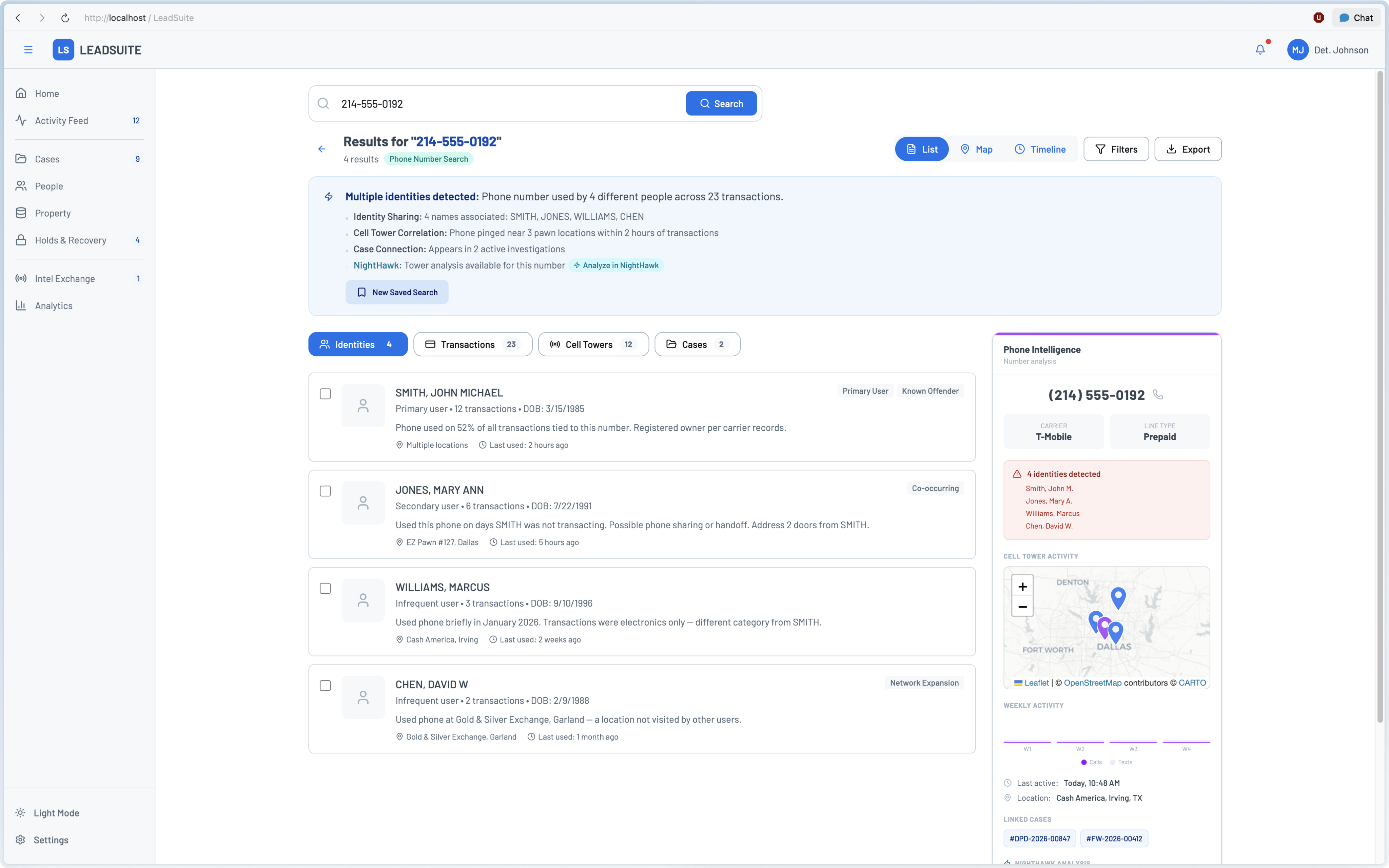Click Analyze in NightHawk link
Screen dimensions: 1389x868
[x=616, y=265]
